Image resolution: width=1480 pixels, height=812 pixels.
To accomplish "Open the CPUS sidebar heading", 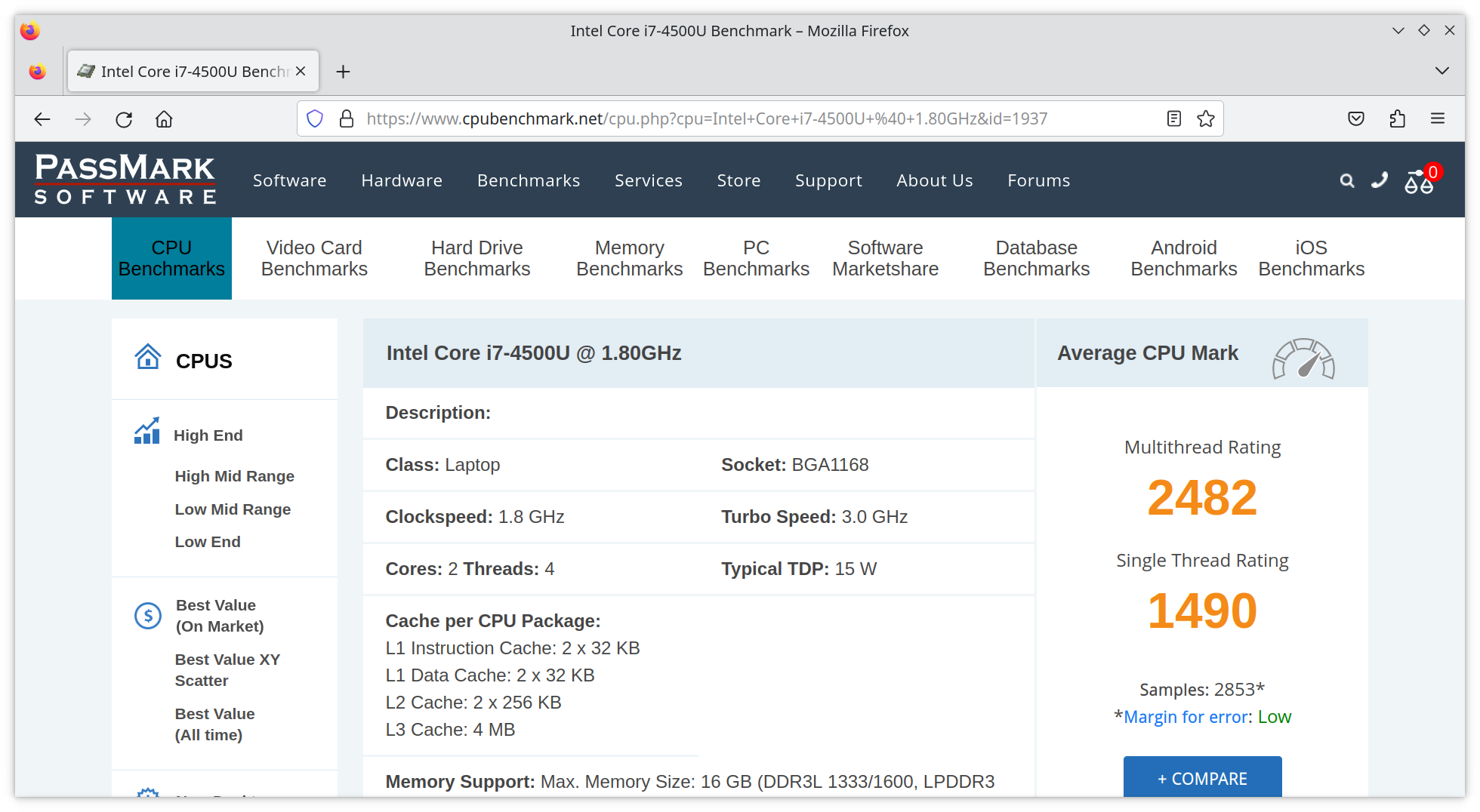I will tap(204, 361).
